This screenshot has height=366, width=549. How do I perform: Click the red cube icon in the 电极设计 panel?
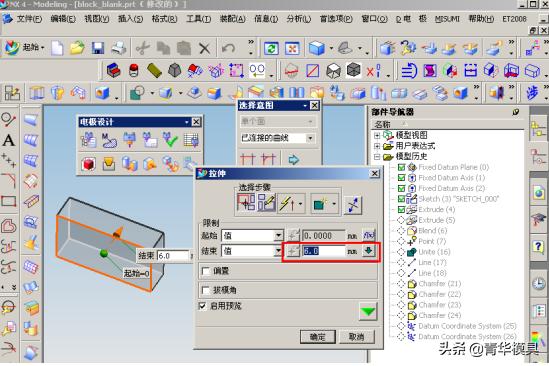pyautogui.click(x=88, y=164)
